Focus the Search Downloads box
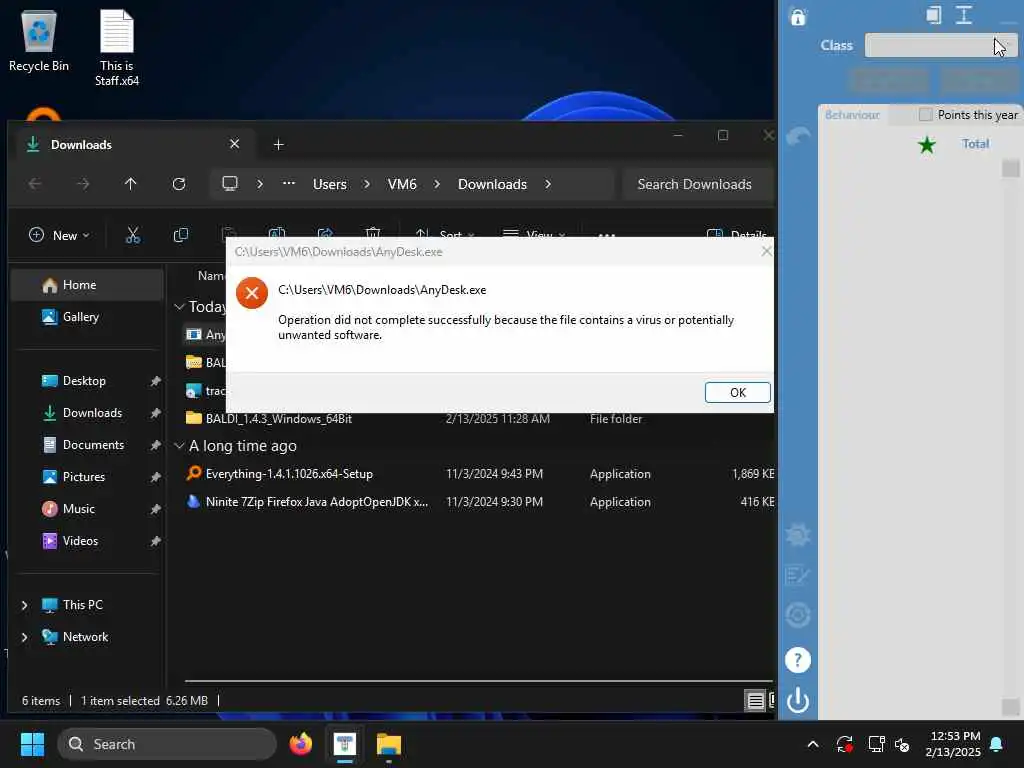The height and width of the screenshot is (768, 1024). tap(696, 184)
